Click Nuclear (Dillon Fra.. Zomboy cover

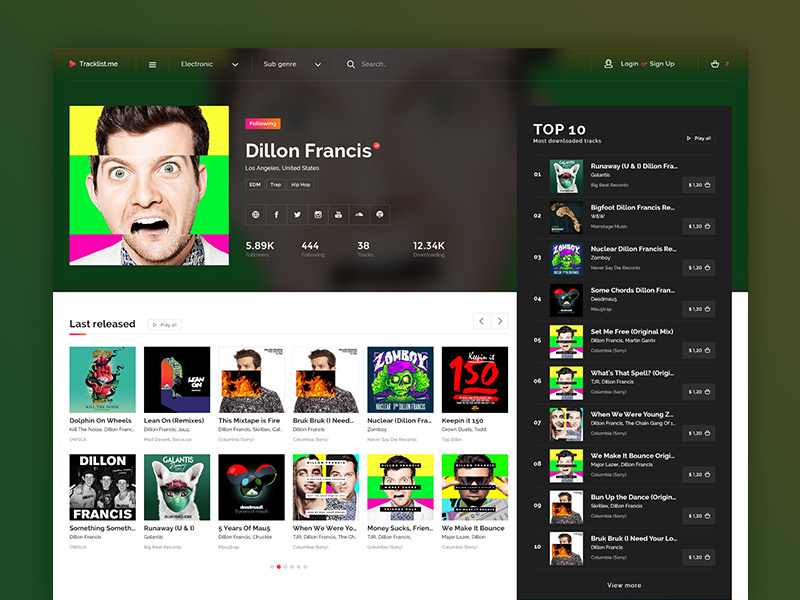click(401, 380)
